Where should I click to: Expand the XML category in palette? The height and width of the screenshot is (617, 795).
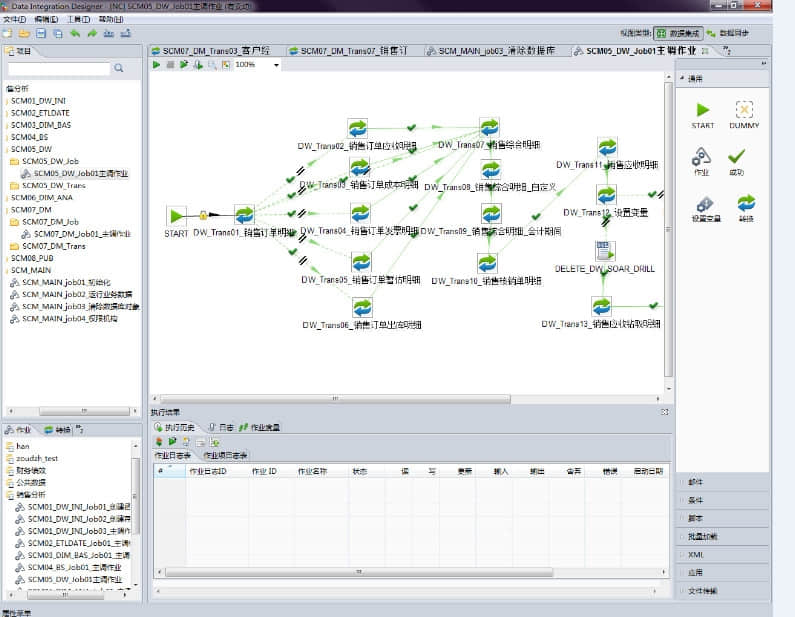click(697, 554)
